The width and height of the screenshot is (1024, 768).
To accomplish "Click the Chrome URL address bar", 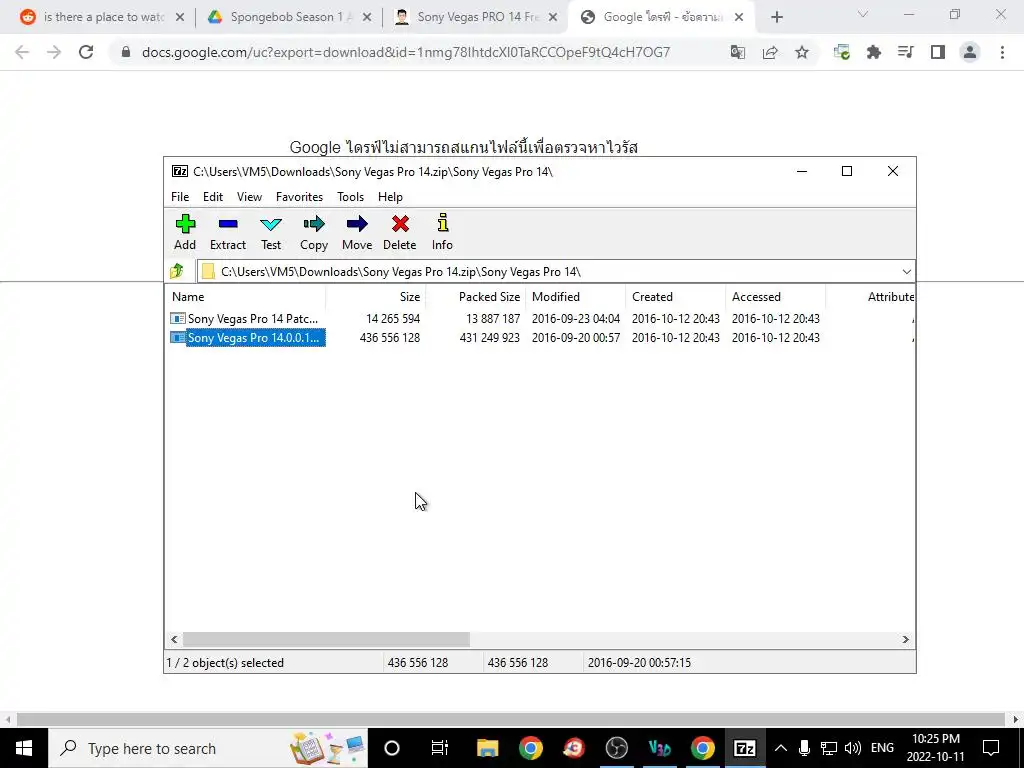I will (x=405, y=52).
